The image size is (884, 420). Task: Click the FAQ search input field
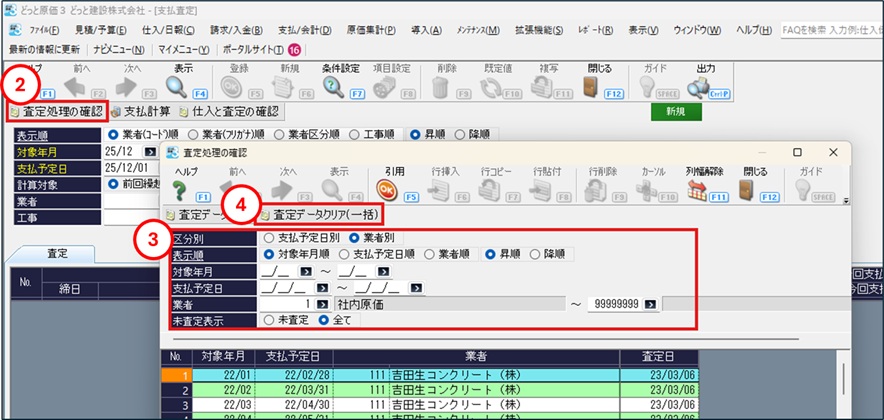[x=830, y=30]
